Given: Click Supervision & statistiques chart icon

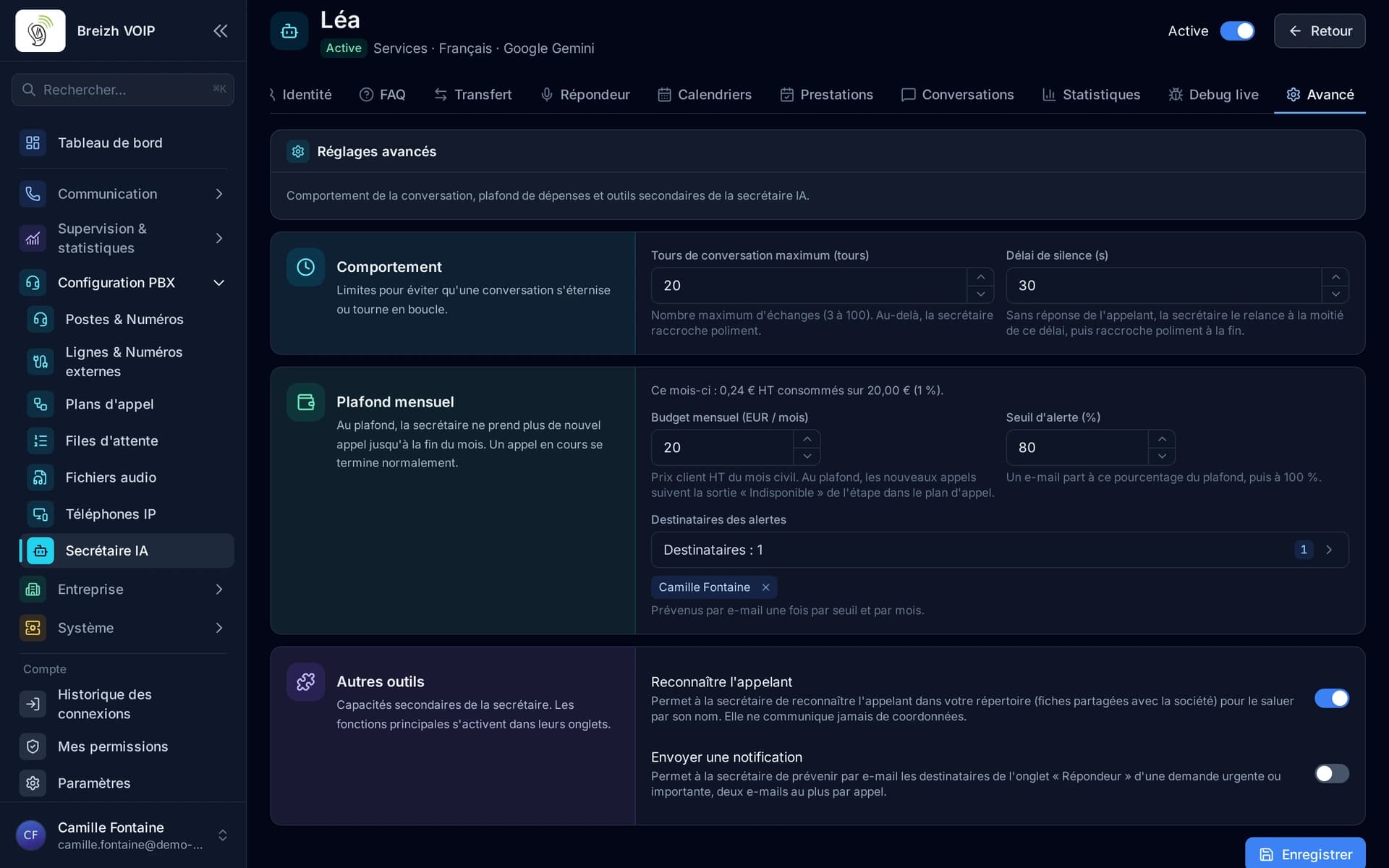Looking at the screenshot, I should pos(33,238).
